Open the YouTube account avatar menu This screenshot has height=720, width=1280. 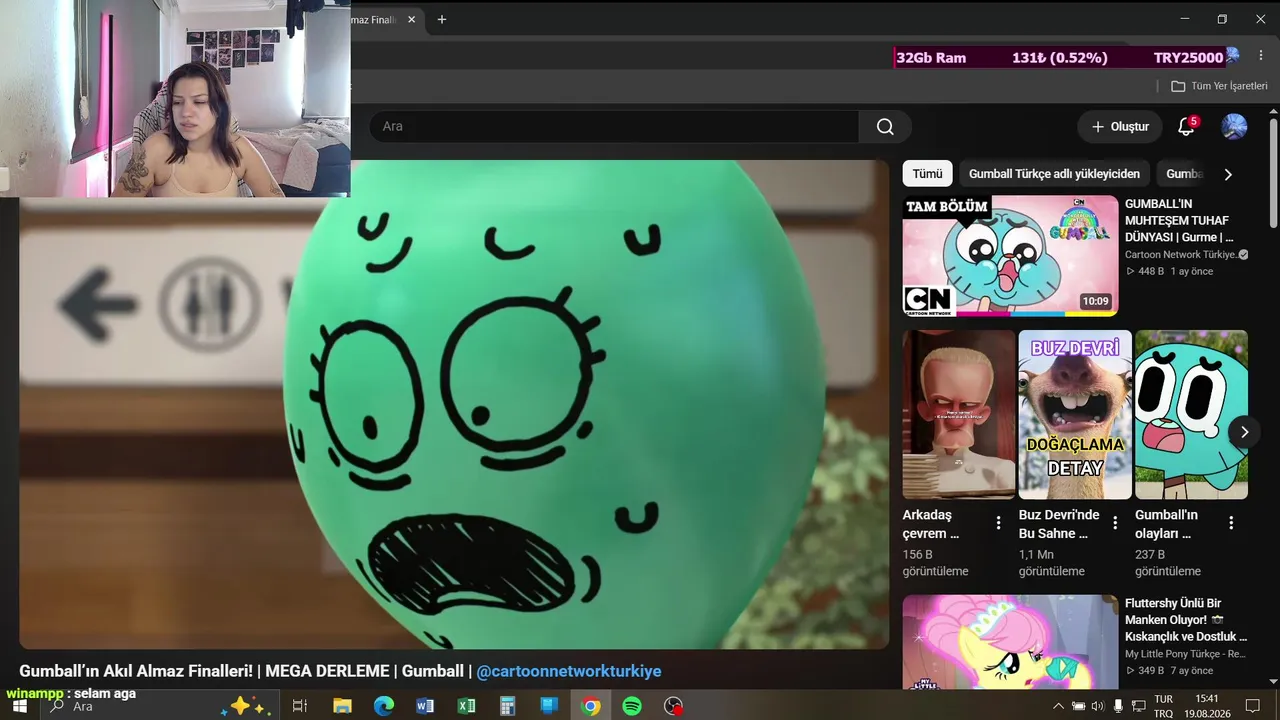point(1234,127)
